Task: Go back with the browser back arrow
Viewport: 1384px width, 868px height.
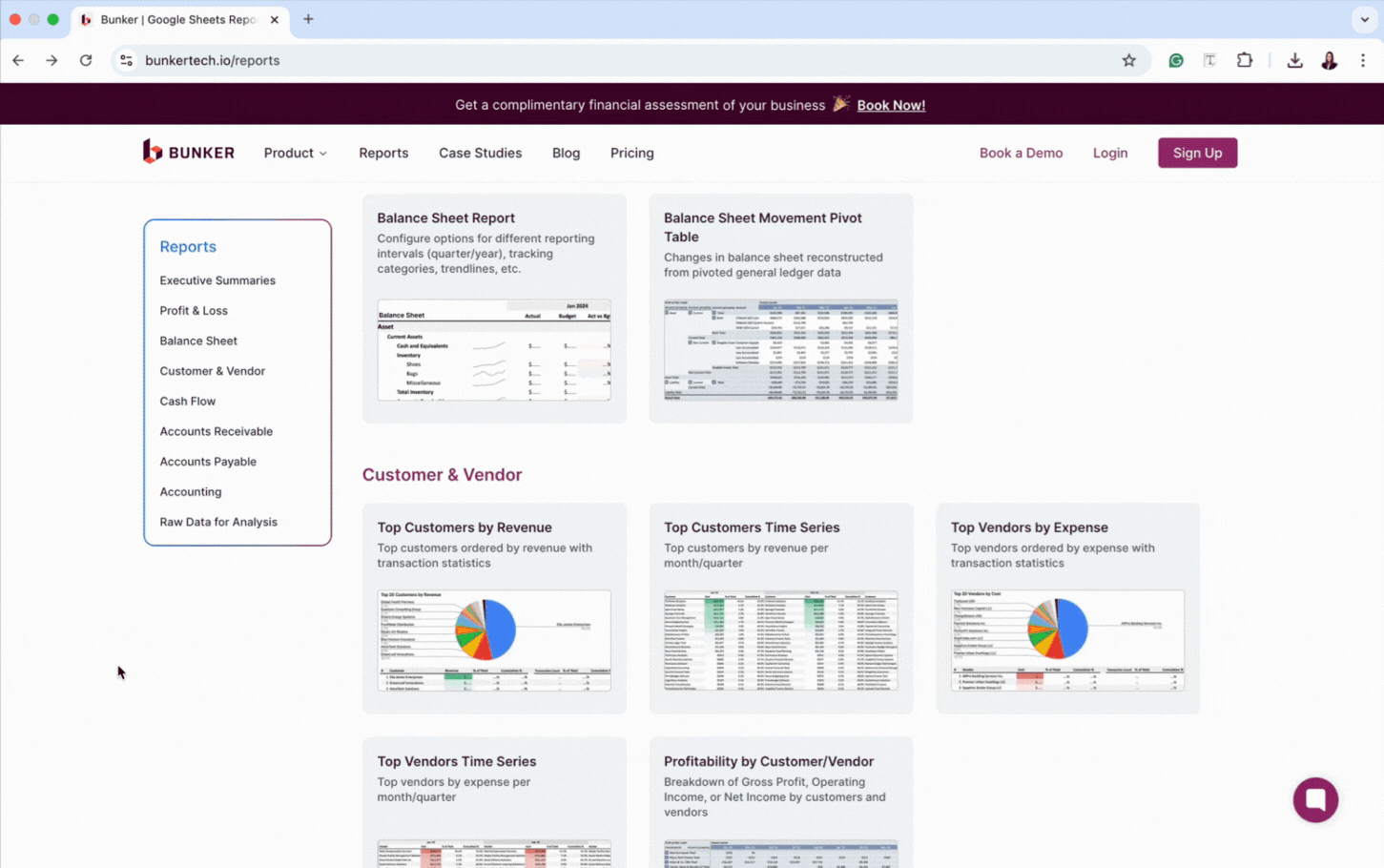Action: [x=18, y=60]
